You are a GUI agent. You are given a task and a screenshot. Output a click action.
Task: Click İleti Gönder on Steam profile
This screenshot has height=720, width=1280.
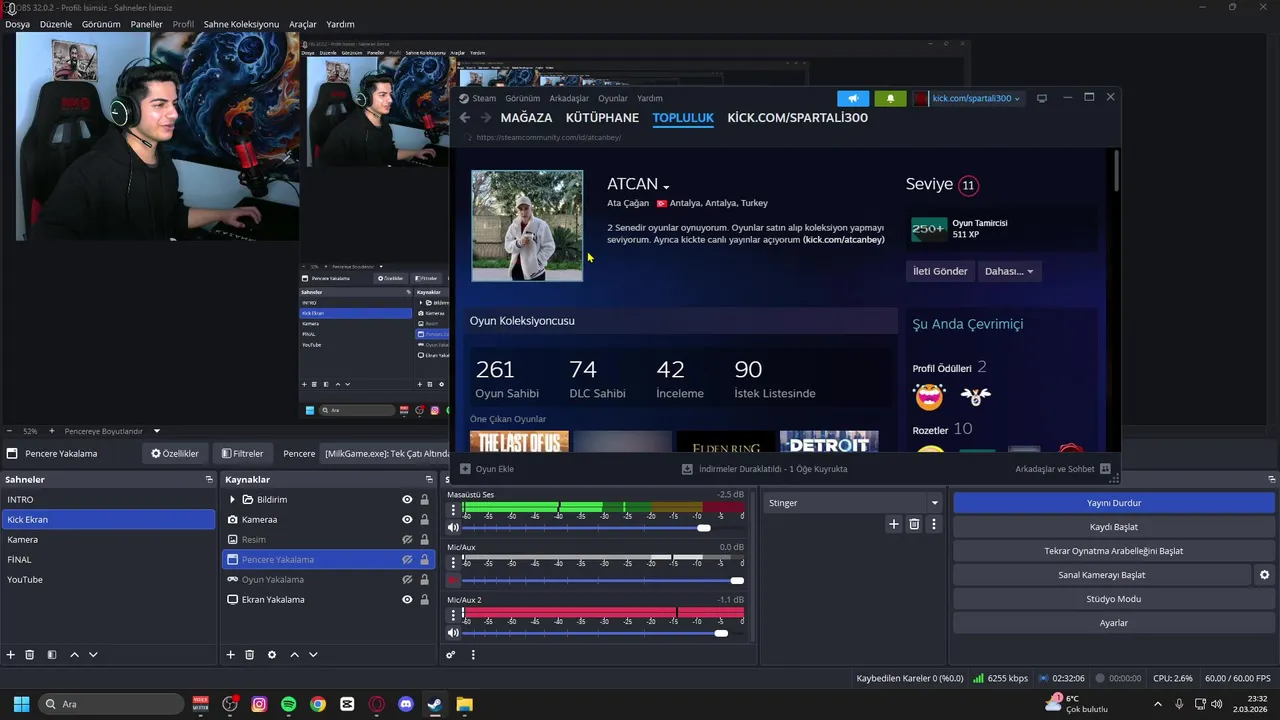point(939,271)
